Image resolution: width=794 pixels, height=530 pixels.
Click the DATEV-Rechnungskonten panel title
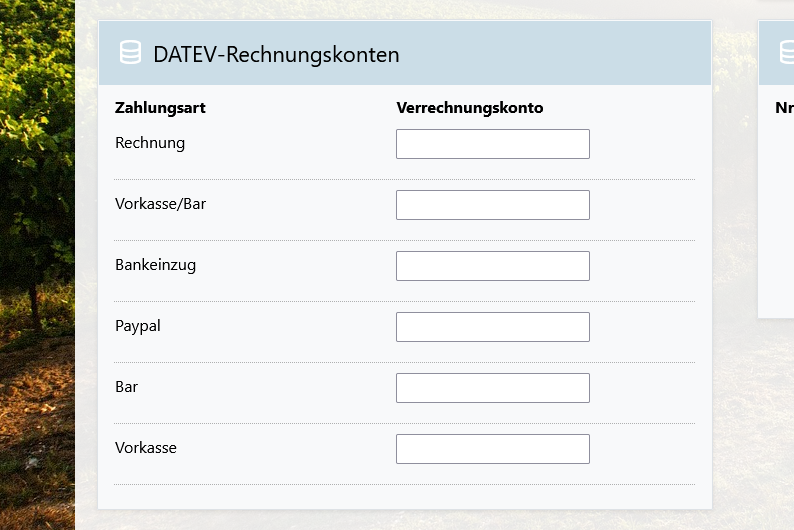click(276, 55)
